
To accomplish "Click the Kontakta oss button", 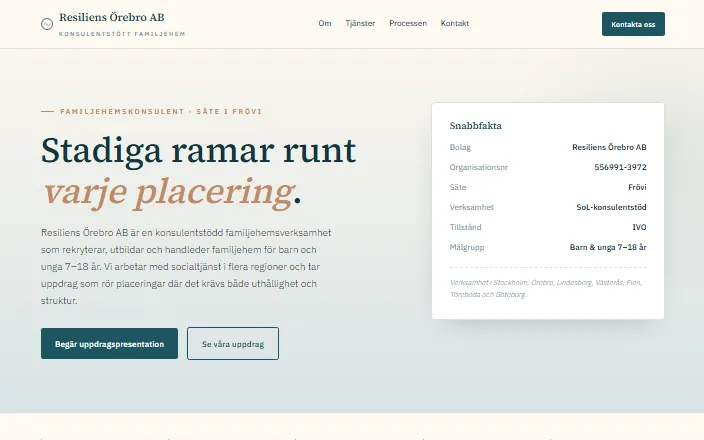I will [633, 24].
